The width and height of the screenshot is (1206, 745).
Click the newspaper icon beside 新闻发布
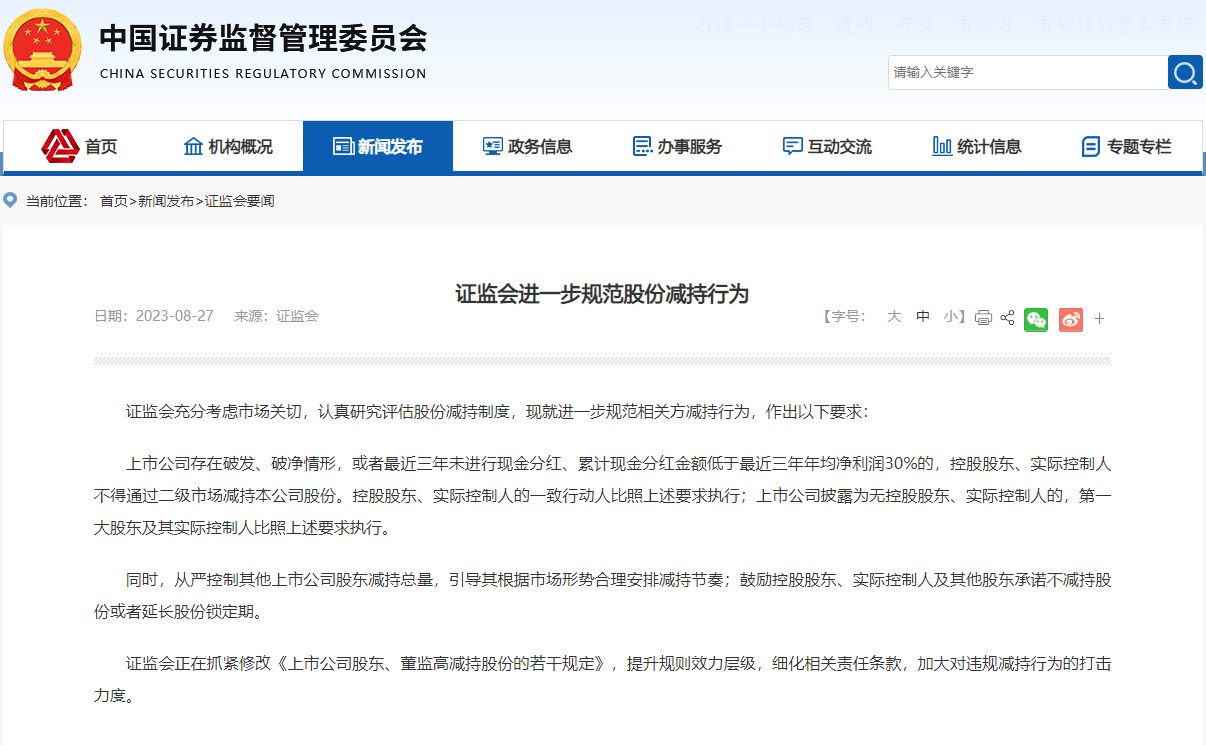click(x=343, y=147)
